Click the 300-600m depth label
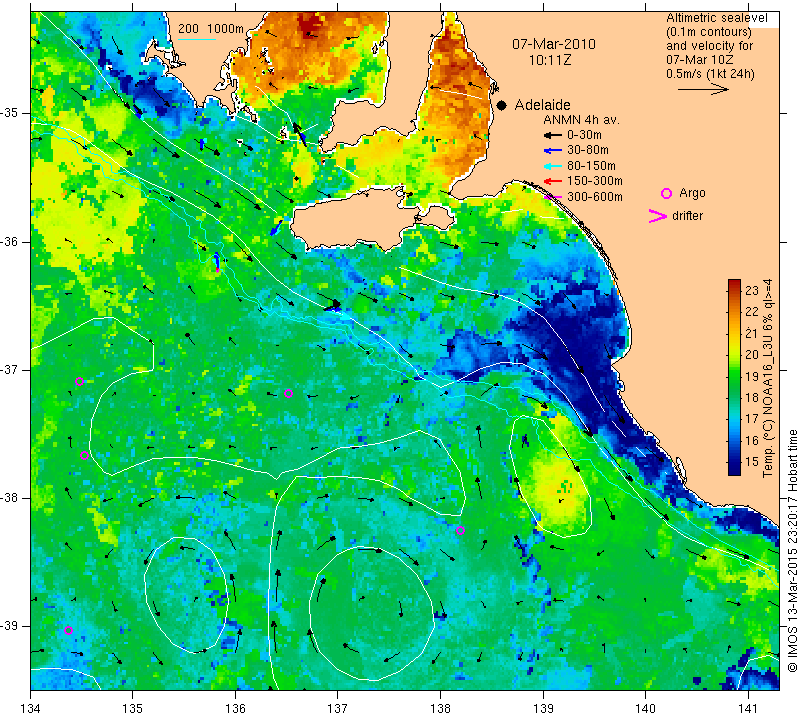Viewport: 800px width, 720px height. click(595, 196)
